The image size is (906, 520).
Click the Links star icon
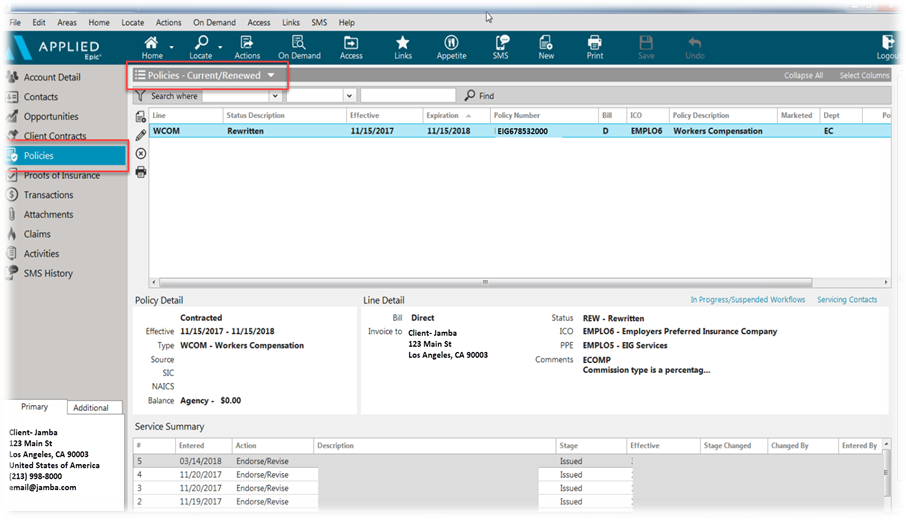pos(403,46)
